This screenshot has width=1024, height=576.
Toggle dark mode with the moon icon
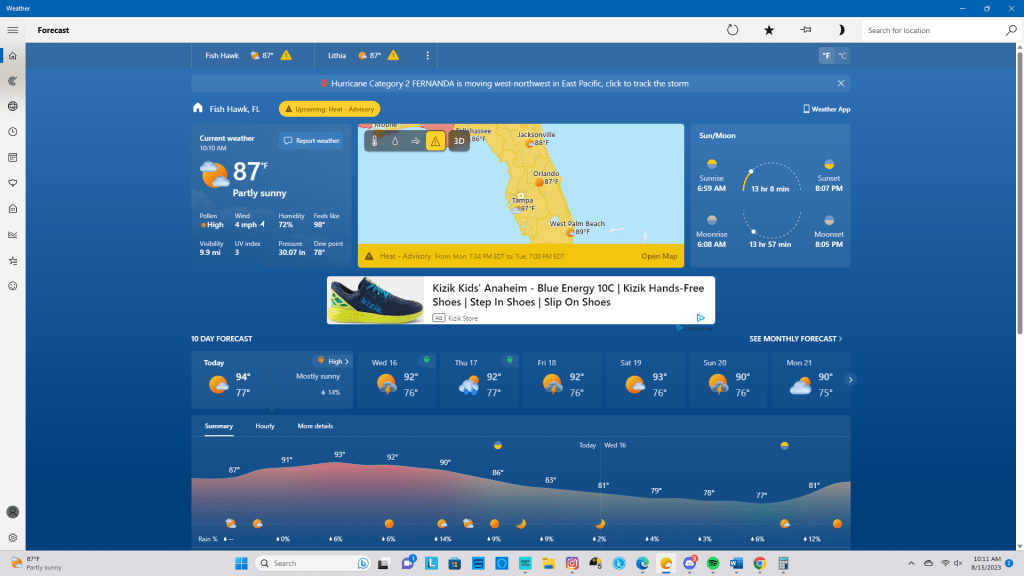[x=841, y=30]
